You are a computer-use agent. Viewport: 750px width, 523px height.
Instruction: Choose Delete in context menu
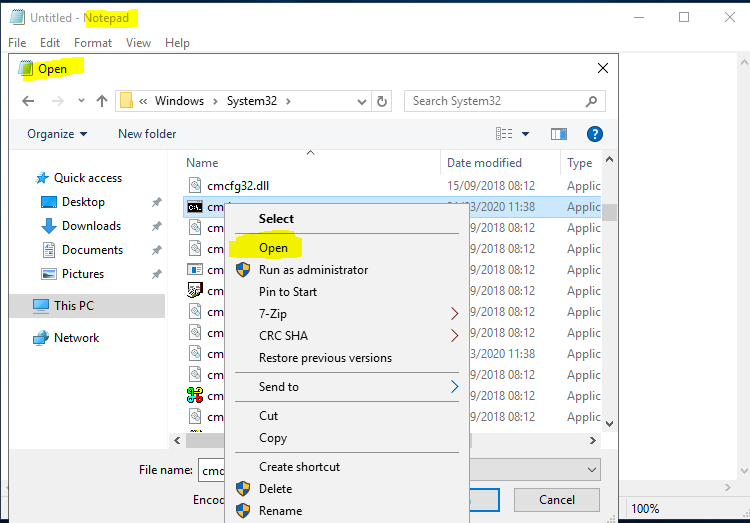pyautogui.click(x=276, y=489)
